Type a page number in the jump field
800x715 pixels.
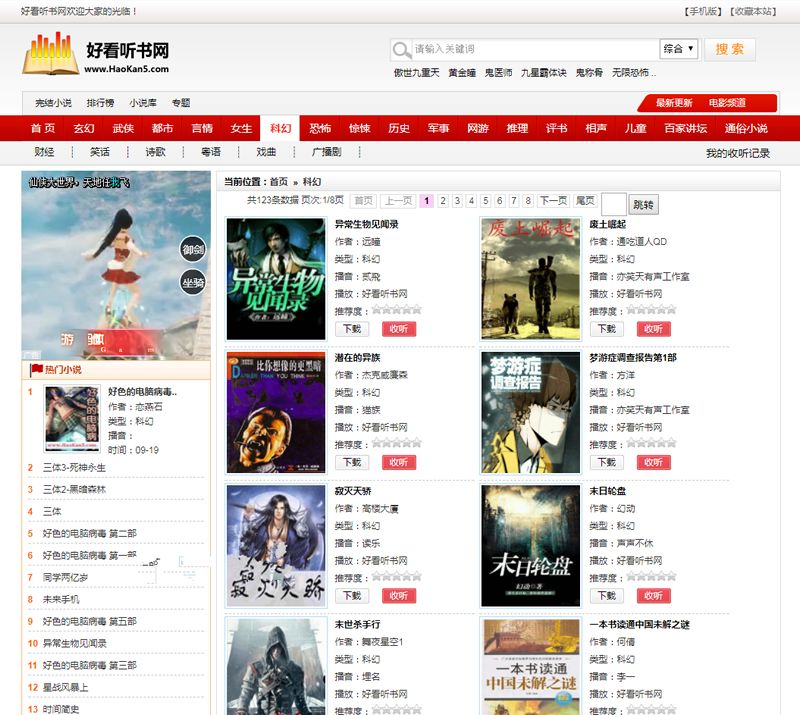(613, 203)
